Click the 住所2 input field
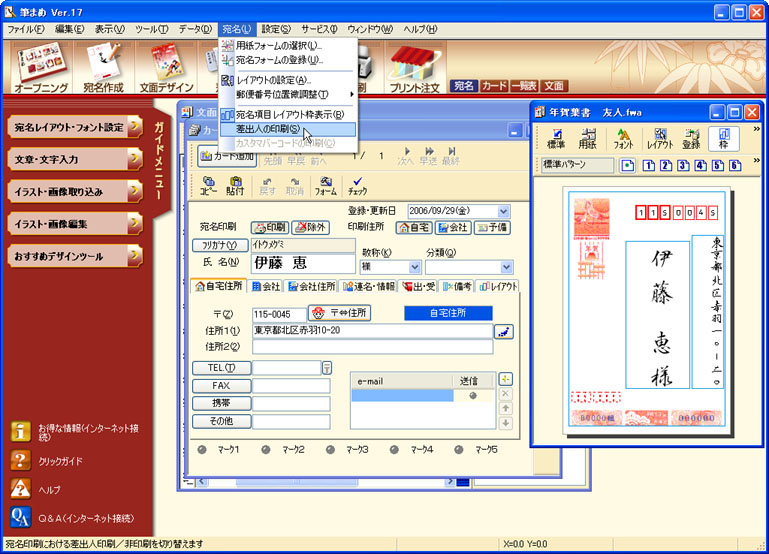 pyautogui.click(x=372, y=347)
